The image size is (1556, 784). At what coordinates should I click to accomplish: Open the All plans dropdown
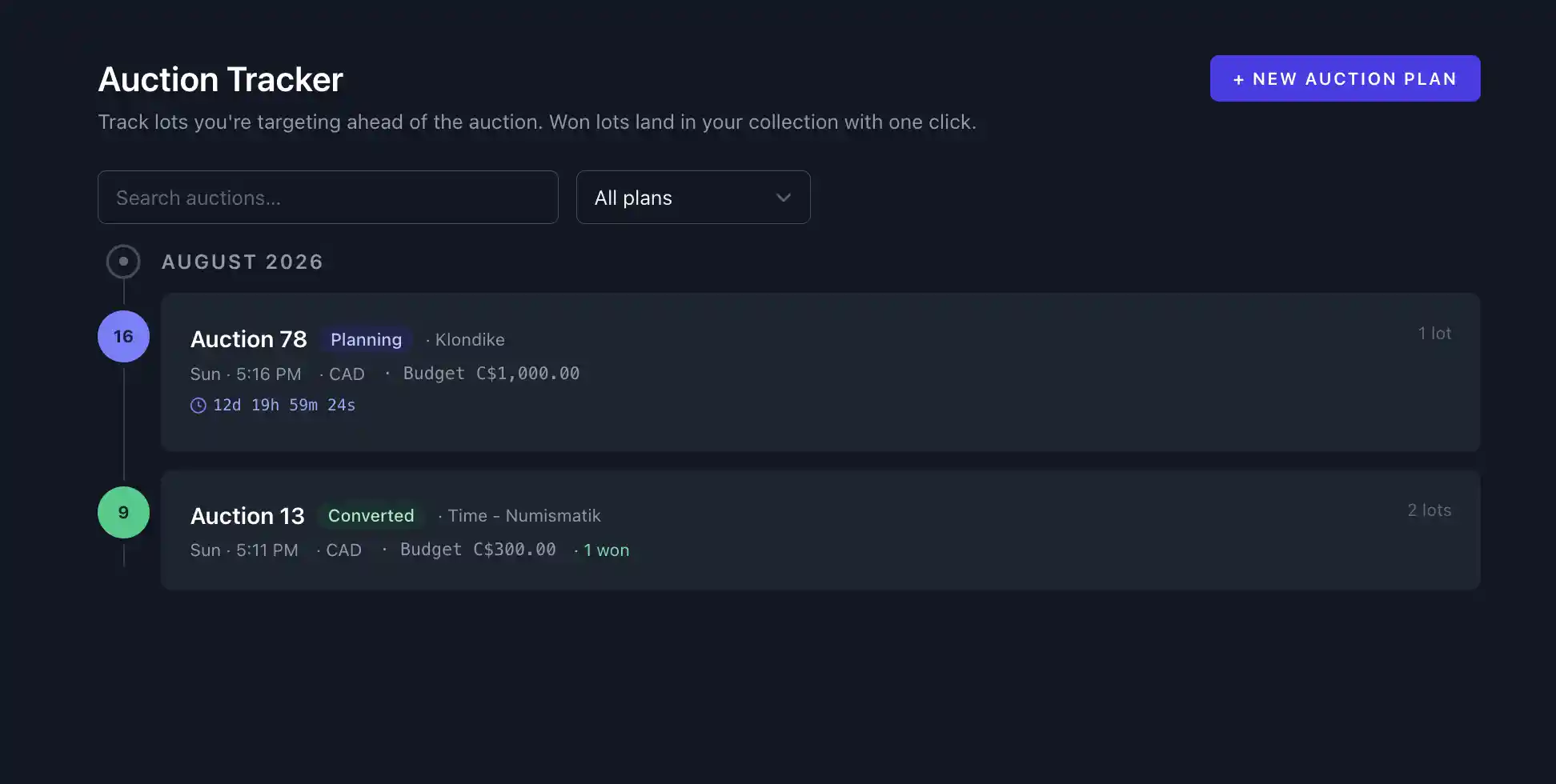pos(693,197)
